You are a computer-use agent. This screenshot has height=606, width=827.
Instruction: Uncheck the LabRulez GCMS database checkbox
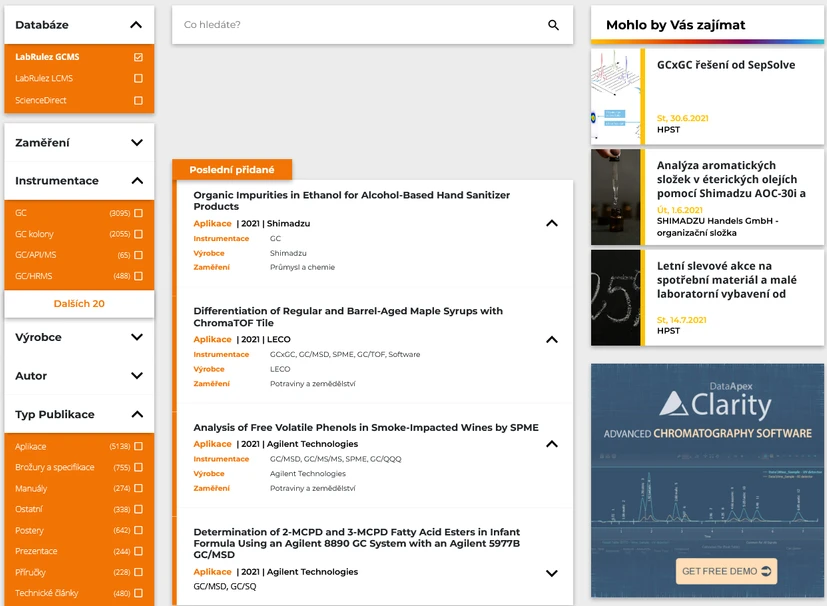[138, 57]
